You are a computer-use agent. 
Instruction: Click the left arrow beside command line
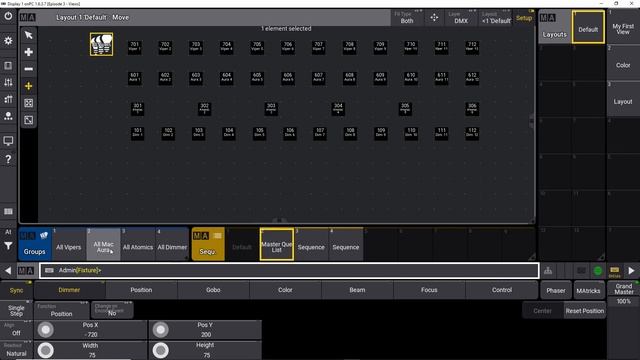click(x=8, y=271)
